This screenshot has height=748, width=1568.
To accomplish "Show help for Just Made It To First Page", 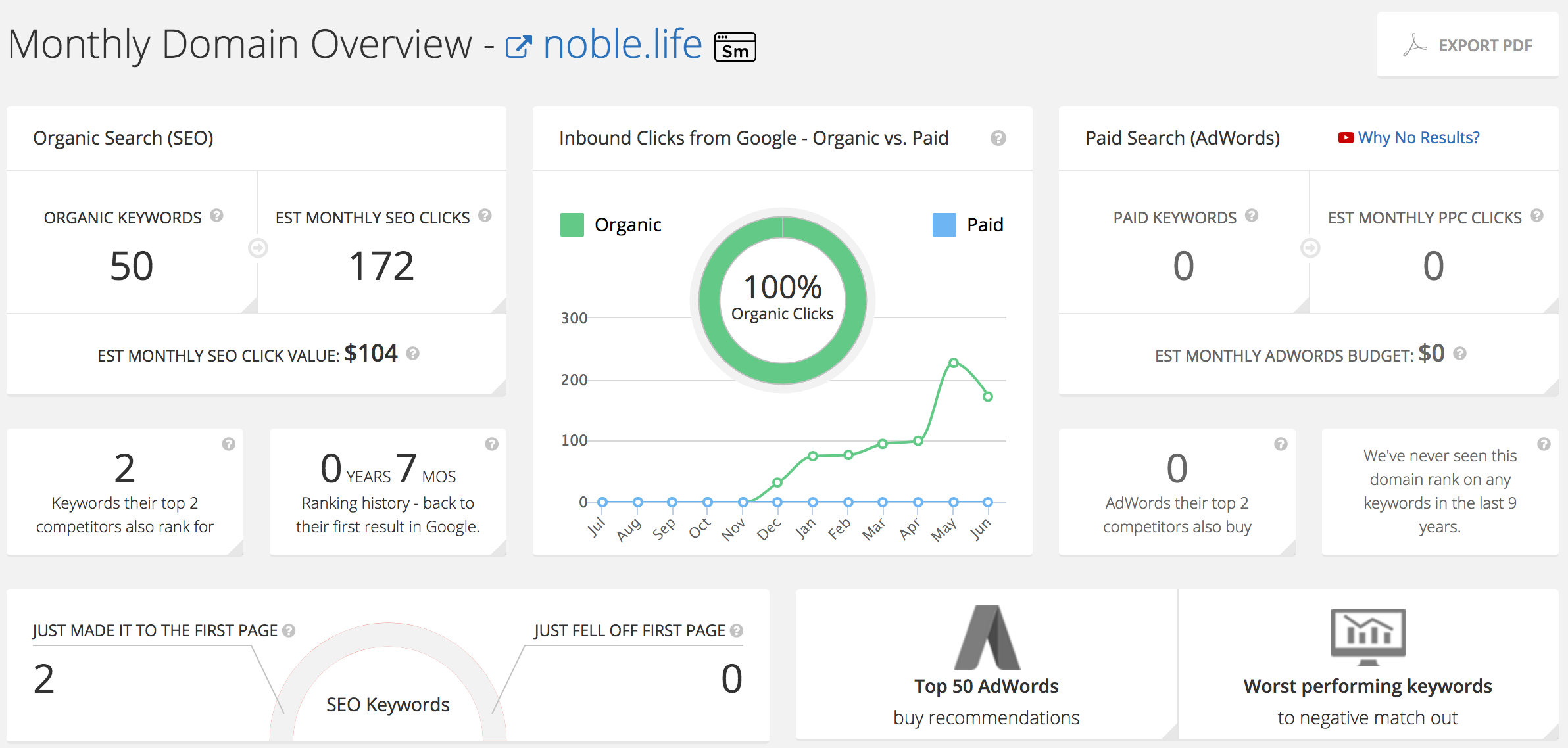I will 289,630.
